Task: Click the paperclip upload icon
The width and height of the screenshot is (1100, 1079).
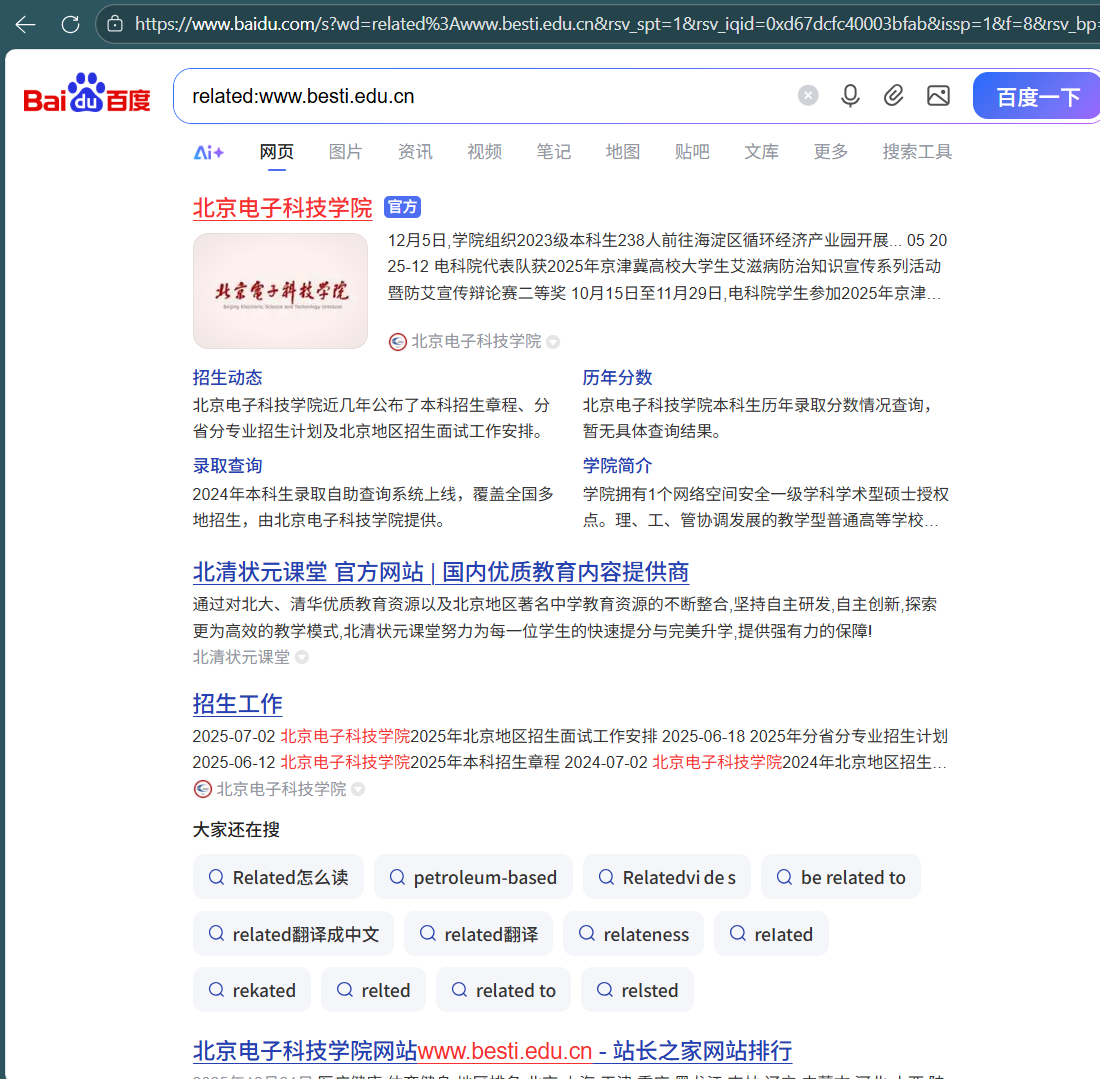Action: tap(894, 95)
